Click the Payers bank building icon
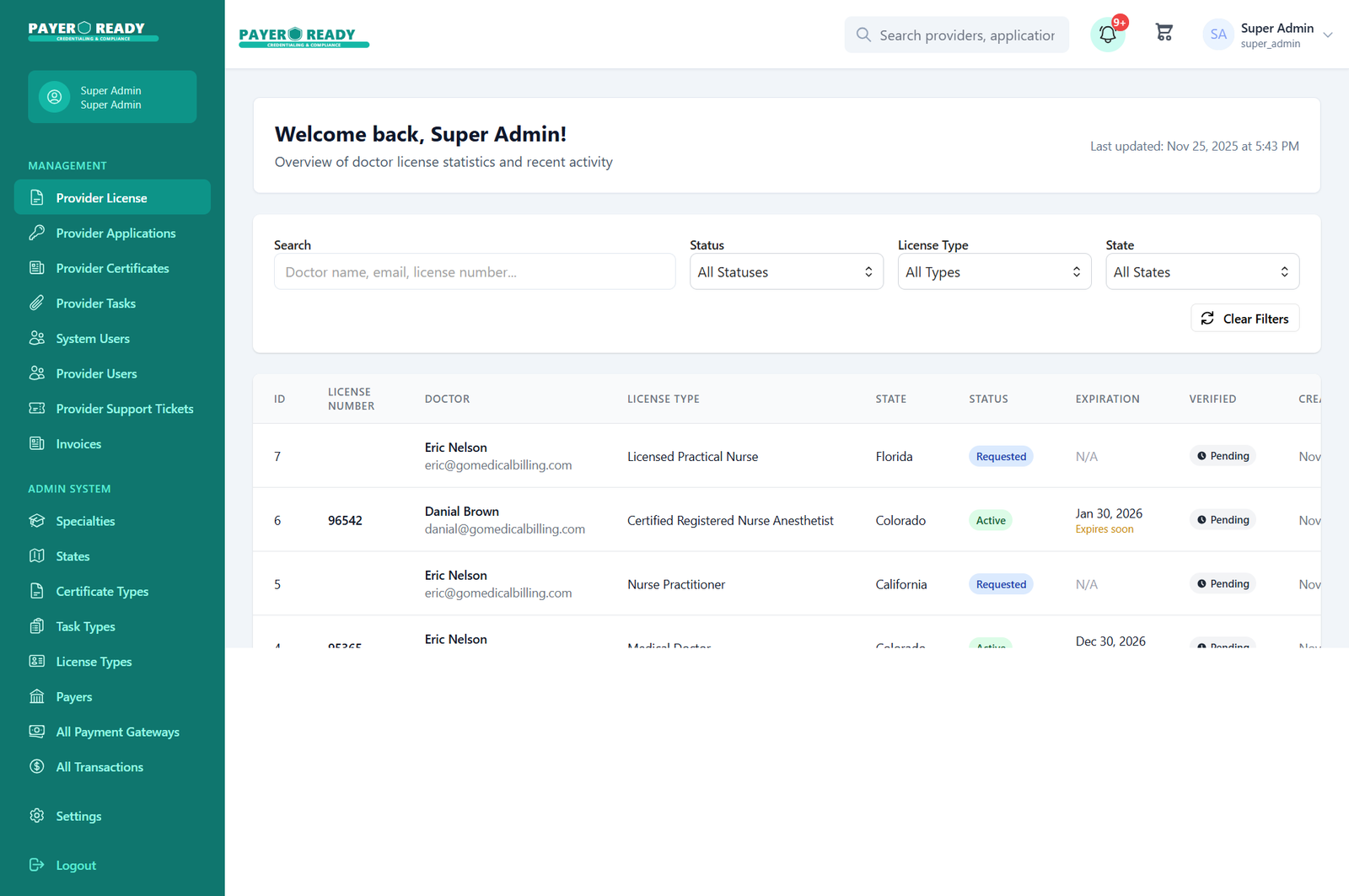The image size is (1349, 896). click(36, 697)
